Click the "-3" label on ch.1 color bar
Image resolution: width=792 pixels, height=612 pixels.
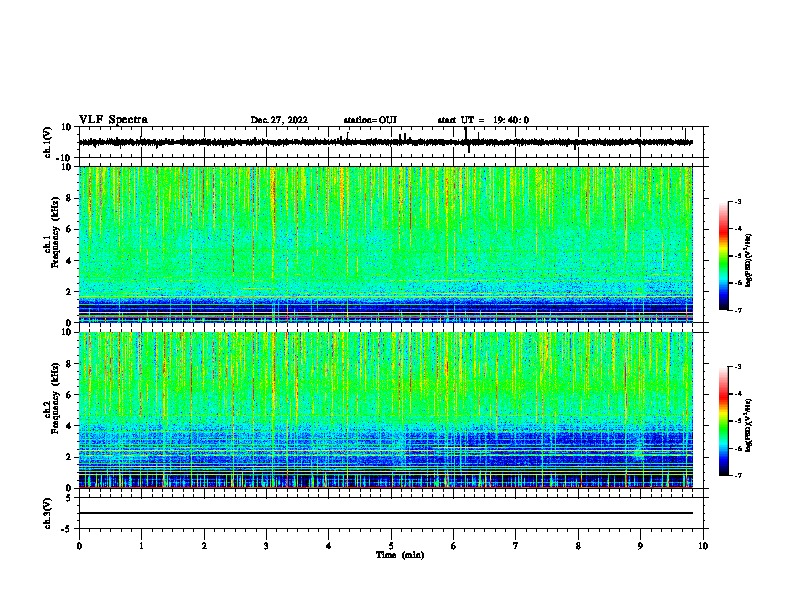pyautogui.click(x=737, y=201)
